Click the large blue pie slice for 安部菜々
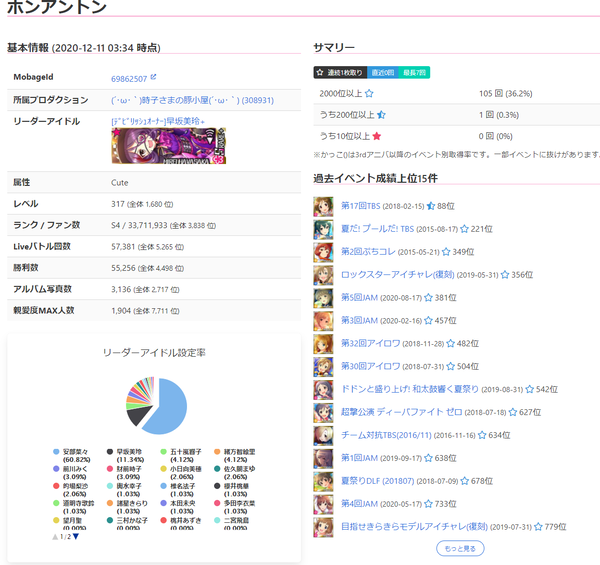This screenshot has height=565, width=600. [x=168, y=407]
